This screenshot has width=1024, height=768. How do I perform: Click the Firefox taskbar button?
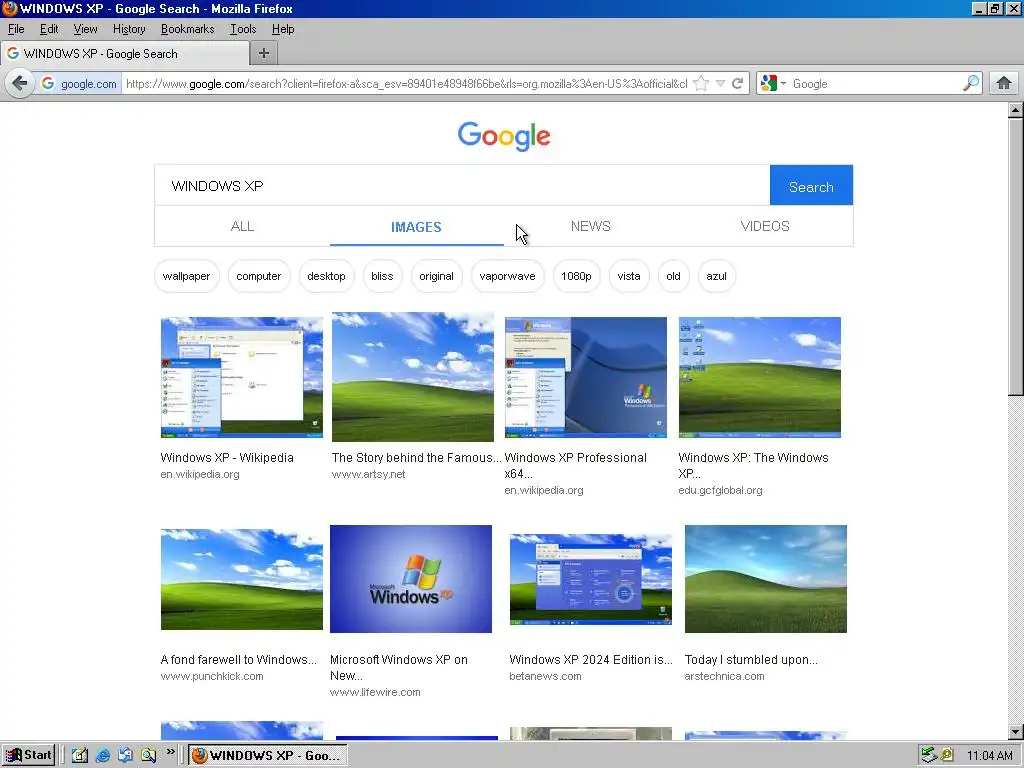(268, 756)
